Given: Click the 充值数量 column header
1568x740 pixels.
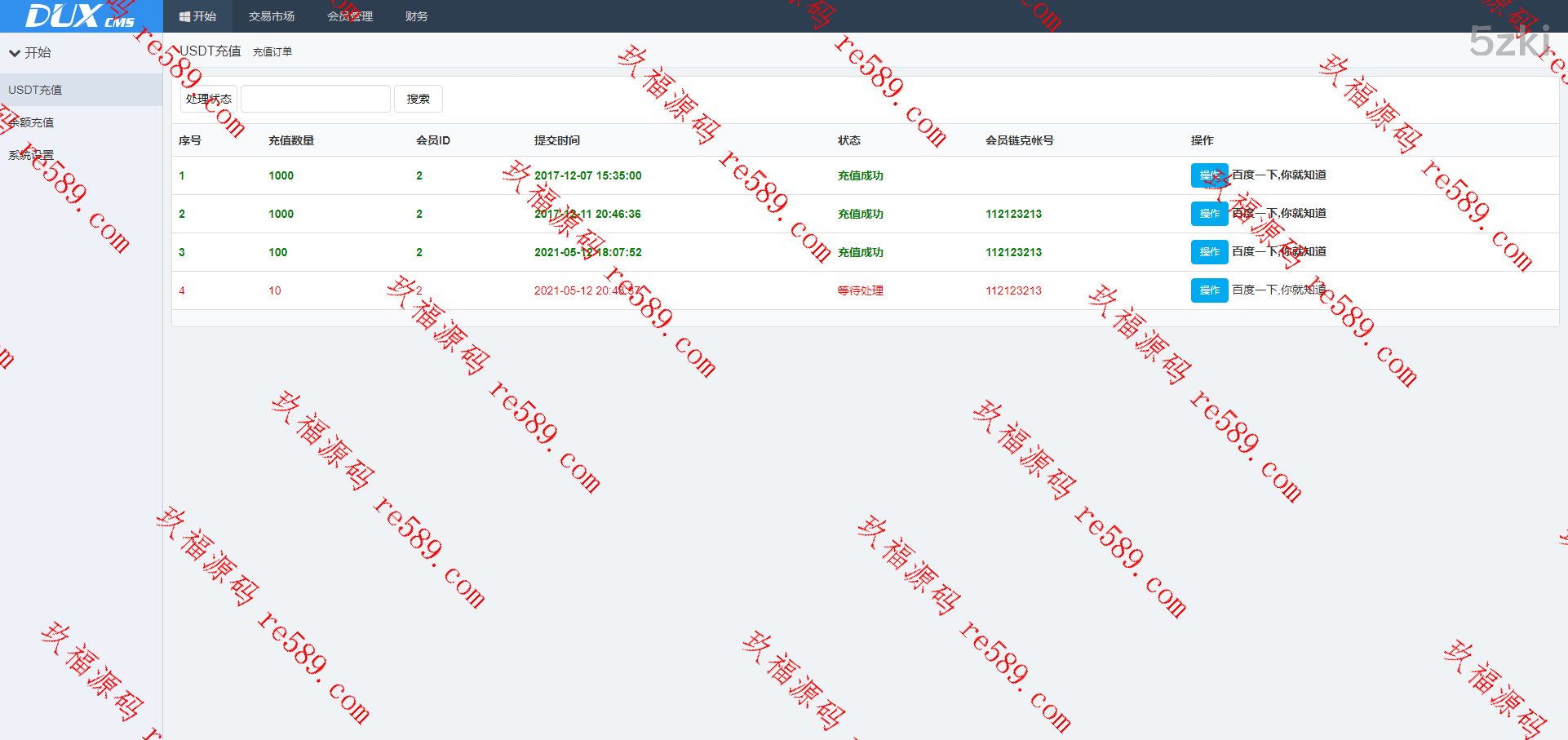Looking at the screenshot, I should coord(290,140).
